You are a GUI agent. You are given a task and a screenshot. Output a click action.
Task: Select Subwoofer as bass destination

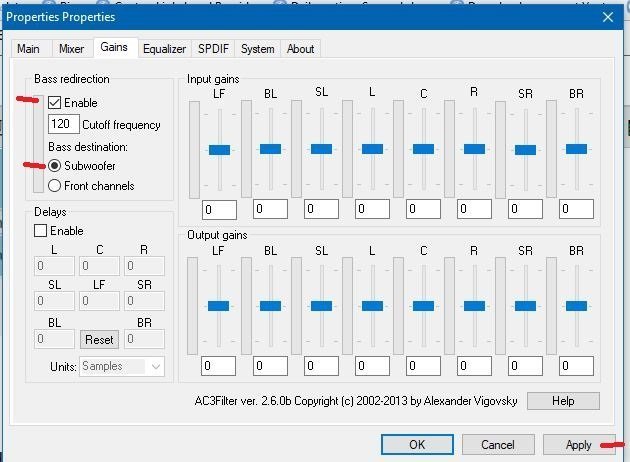(55, 166)
